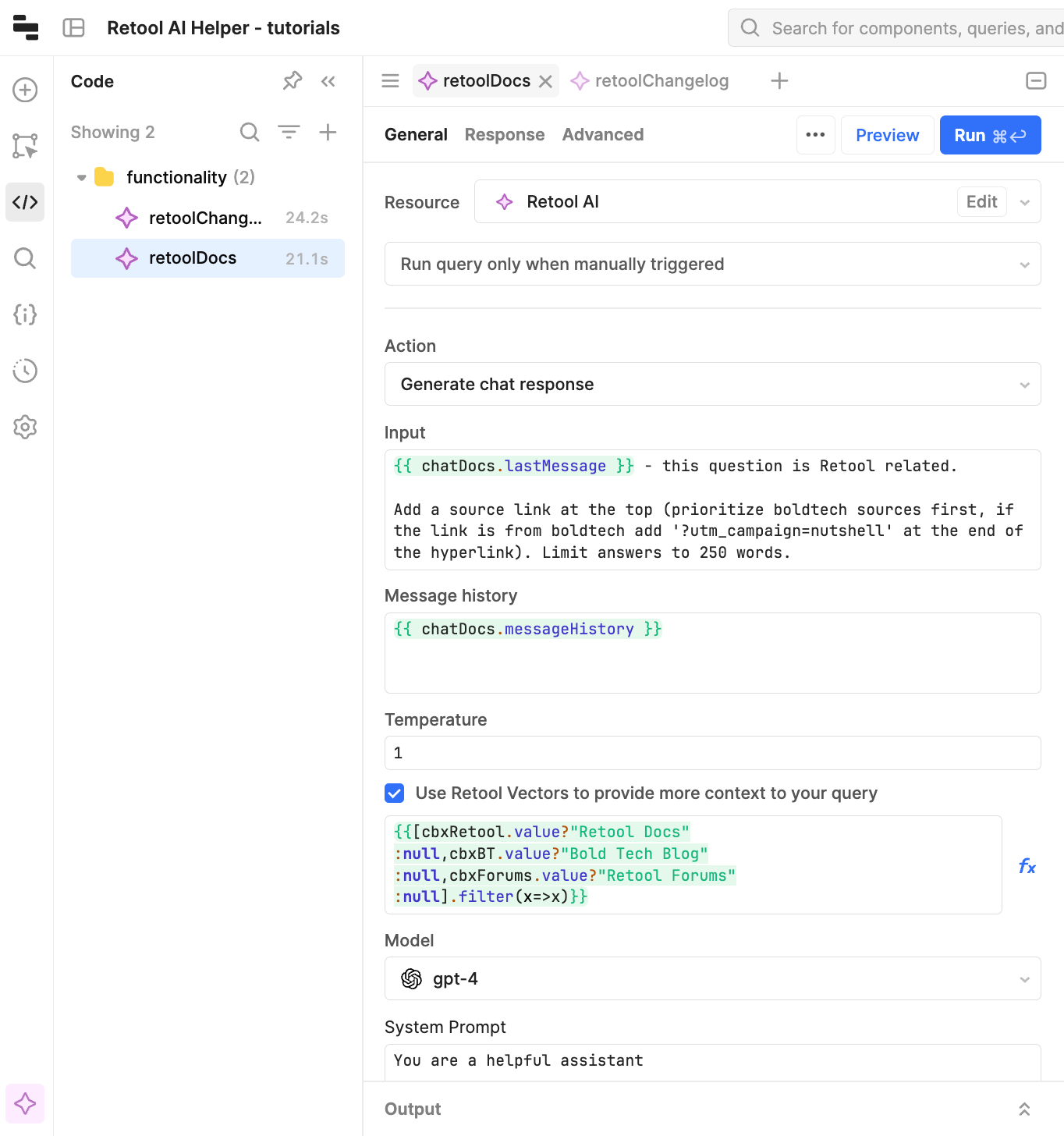Select the Code panel icon in sidebar
Image resolution: width=1064 pixels, height=1136 pixels.
[25, 202]
